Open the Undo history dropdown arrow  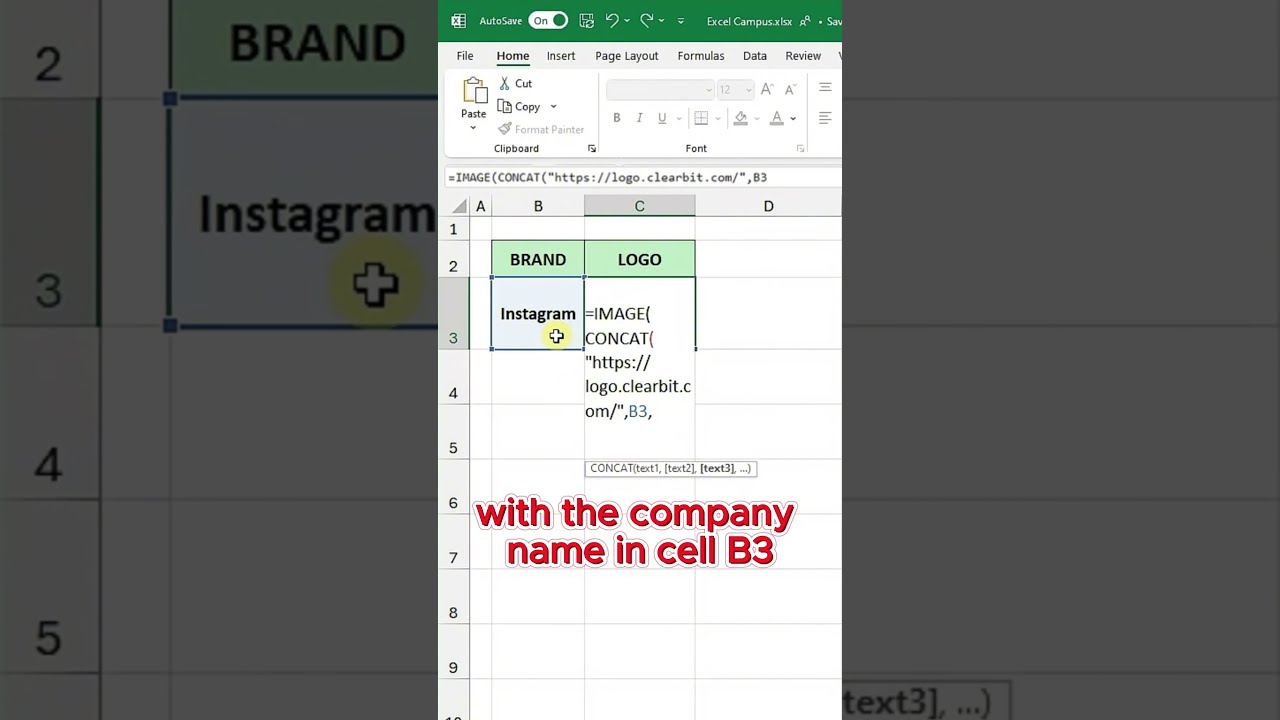pyautogui.click(x=627, y=20)
